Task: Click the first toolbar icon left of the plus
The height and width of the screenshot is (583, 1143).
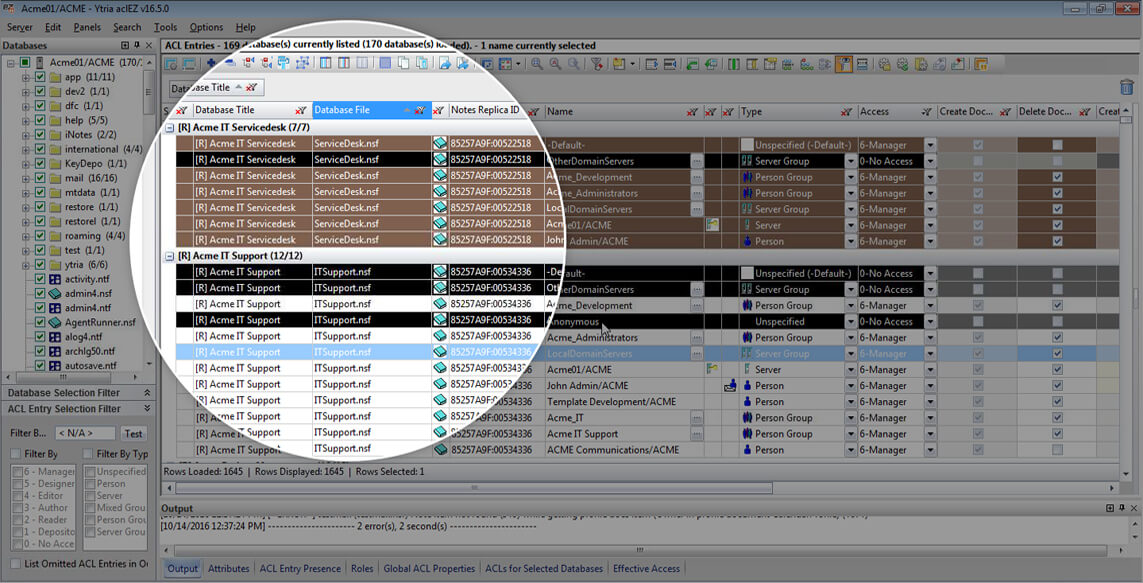Action: [x=171, y=63]
